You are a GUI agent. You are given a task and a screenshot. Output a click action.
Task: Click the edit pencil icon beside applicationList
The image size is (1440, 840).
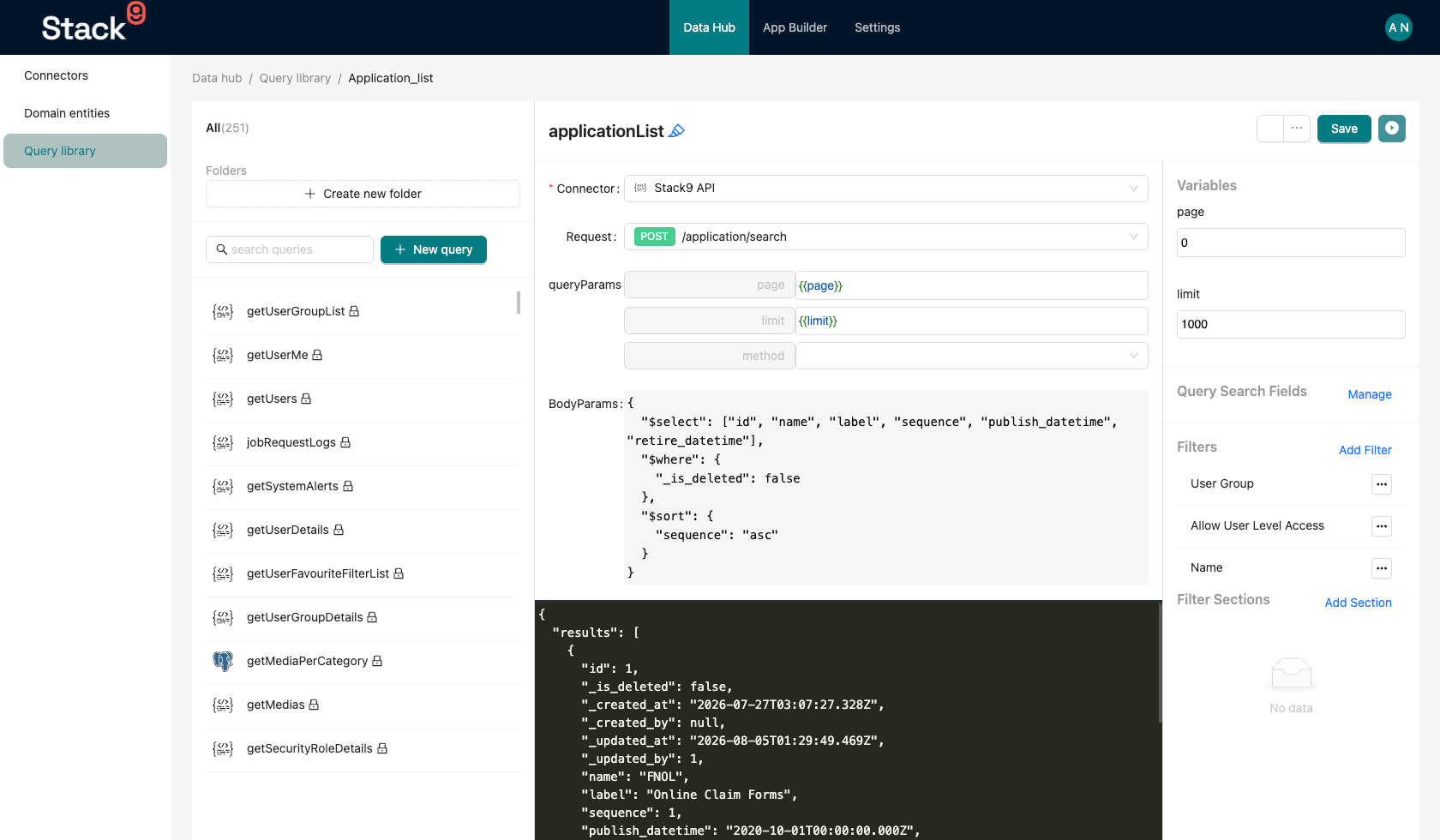676,131
